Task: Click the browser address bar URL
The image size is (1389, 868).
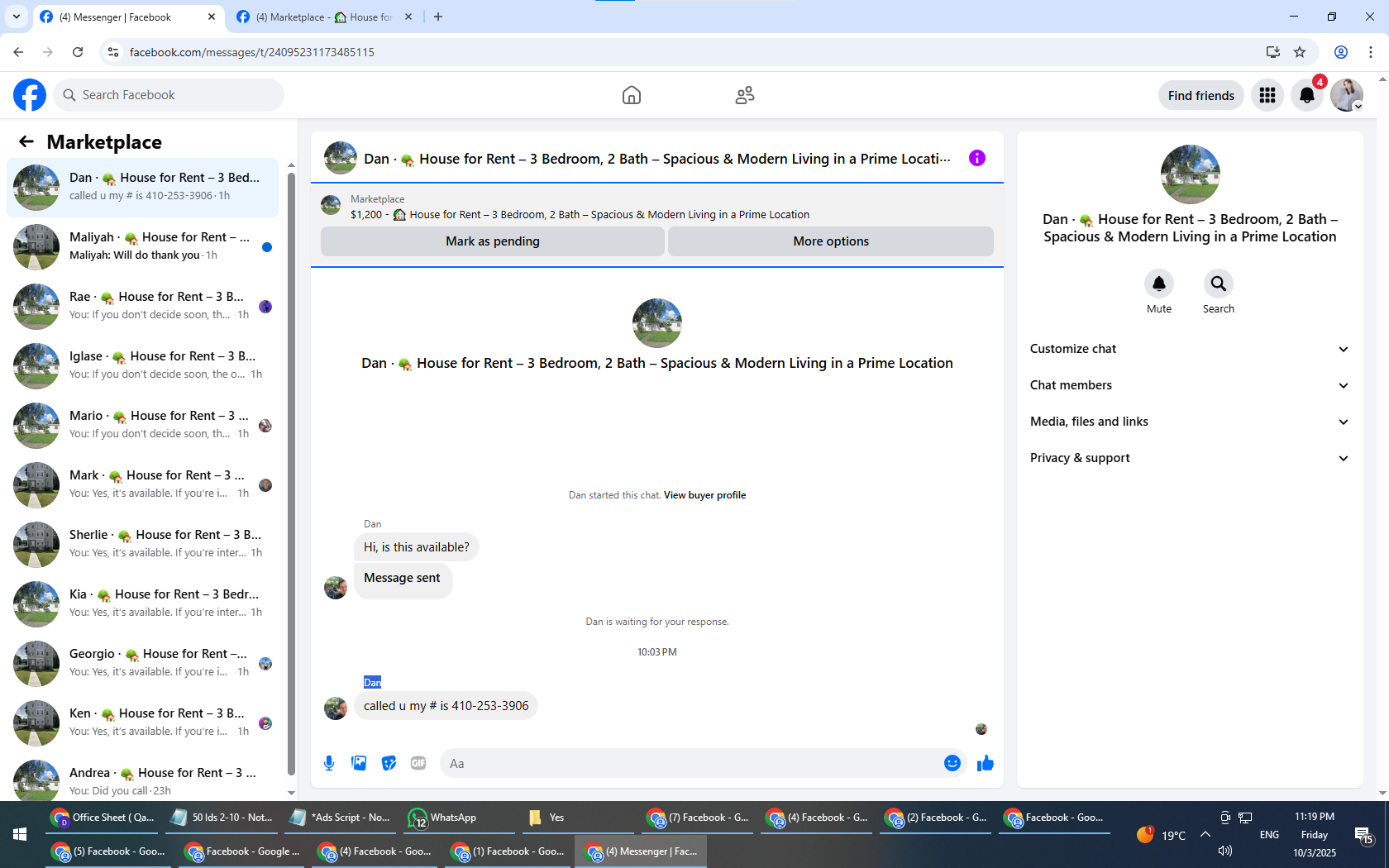Action: pyautogui.click(x=252, y=52)
